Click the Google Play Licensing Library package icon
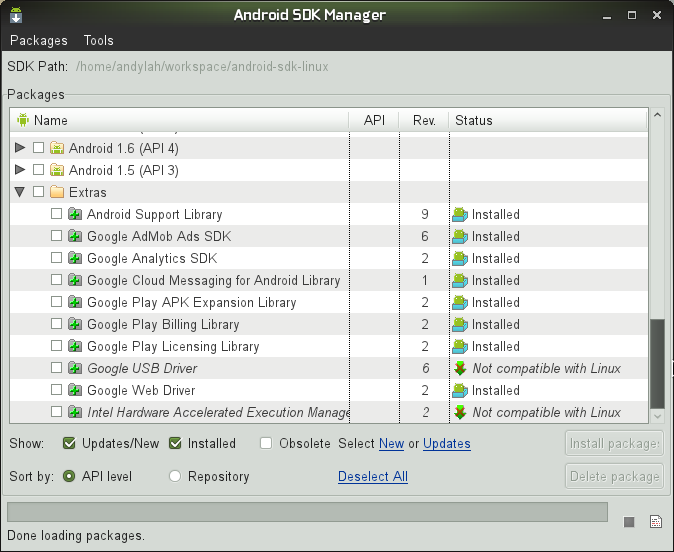The image size is (674, 552). 75,346
